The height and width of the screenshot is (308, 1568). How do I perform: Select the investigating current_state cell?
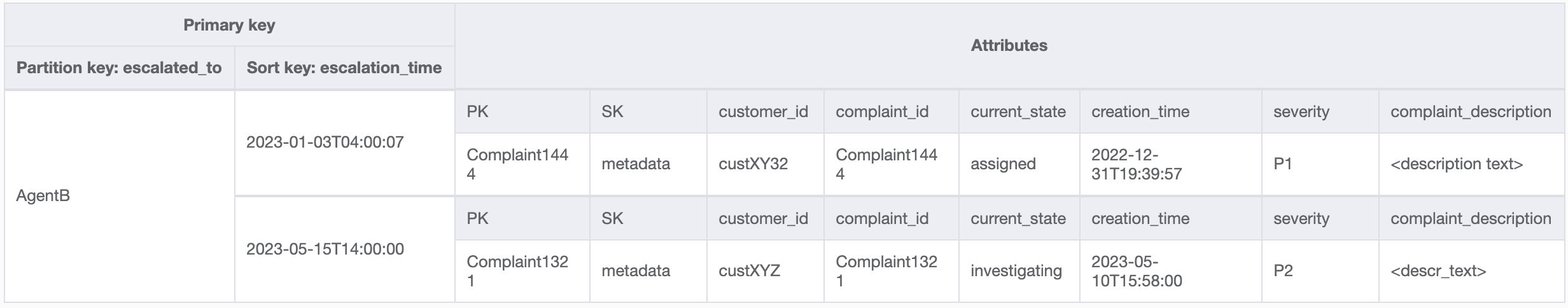point(1016,271)
